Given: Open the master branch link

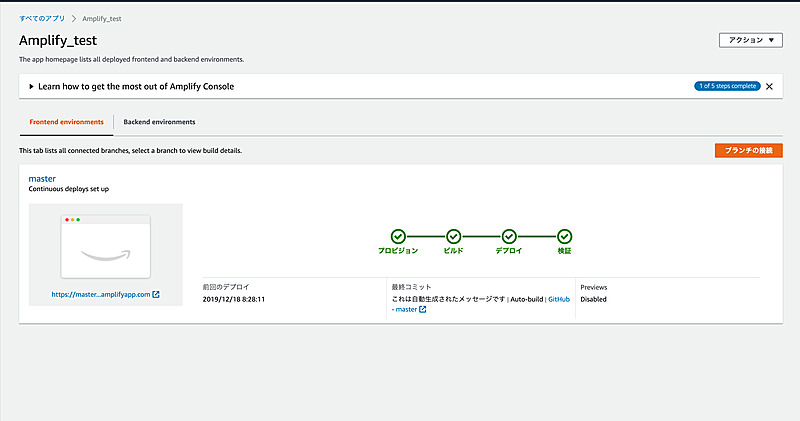Looking at the screenshot, I should point(42,178).
